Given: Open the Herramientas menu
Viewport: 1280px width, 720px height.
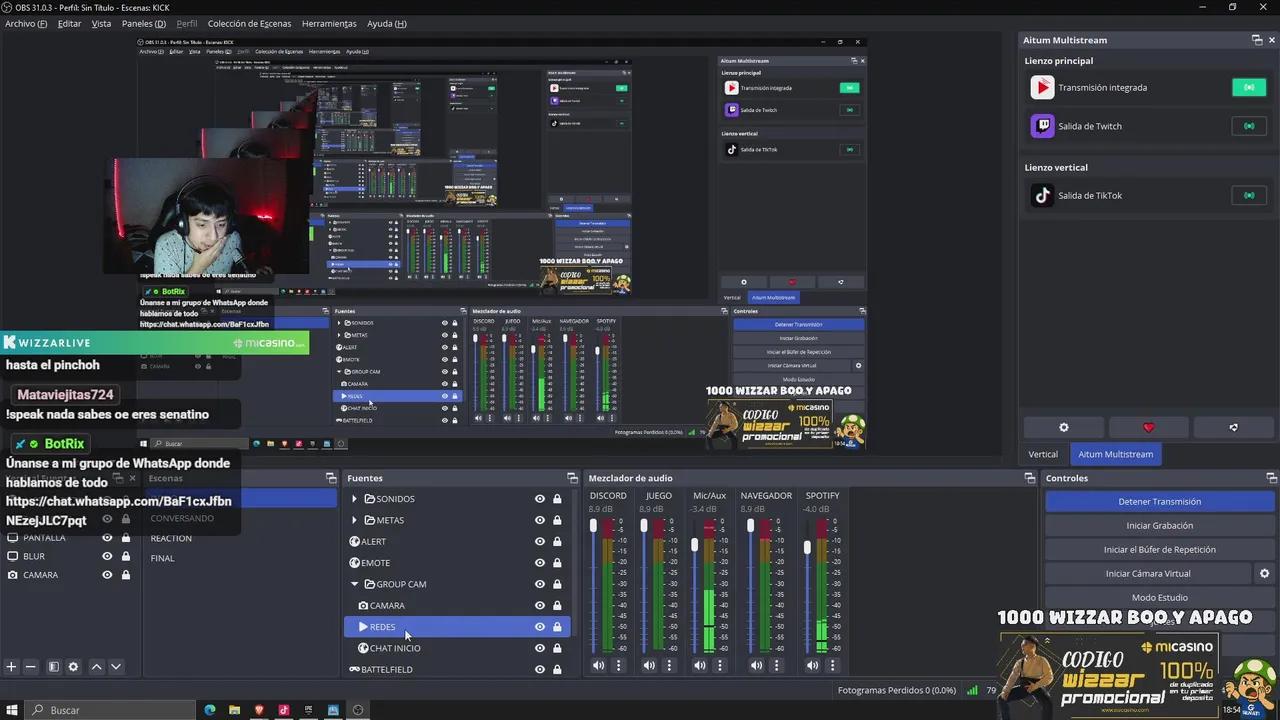Looking at the screenshot, I should click(329, 23).
